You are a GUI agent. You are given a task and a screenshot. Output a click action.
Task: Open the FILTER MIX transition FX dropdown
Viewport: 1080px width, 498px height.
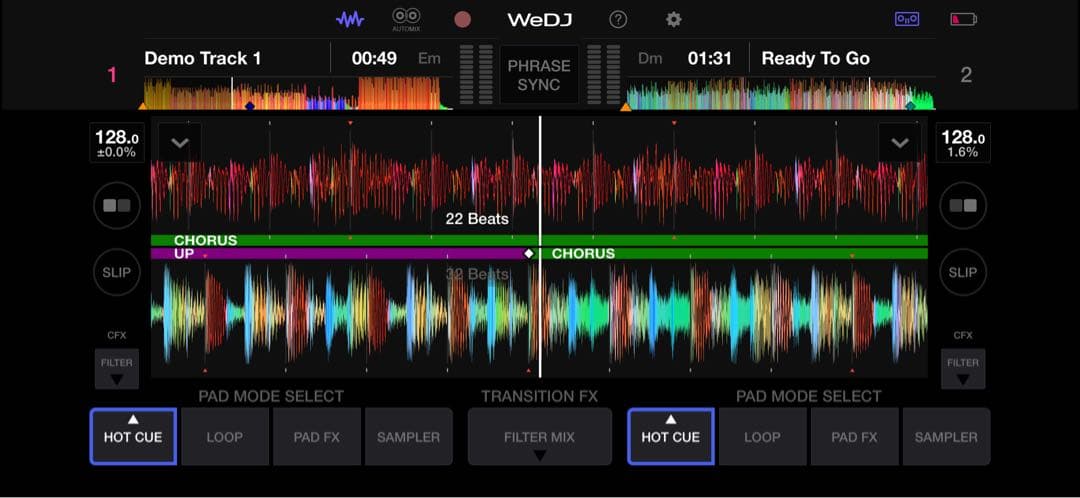click(539, 437)
